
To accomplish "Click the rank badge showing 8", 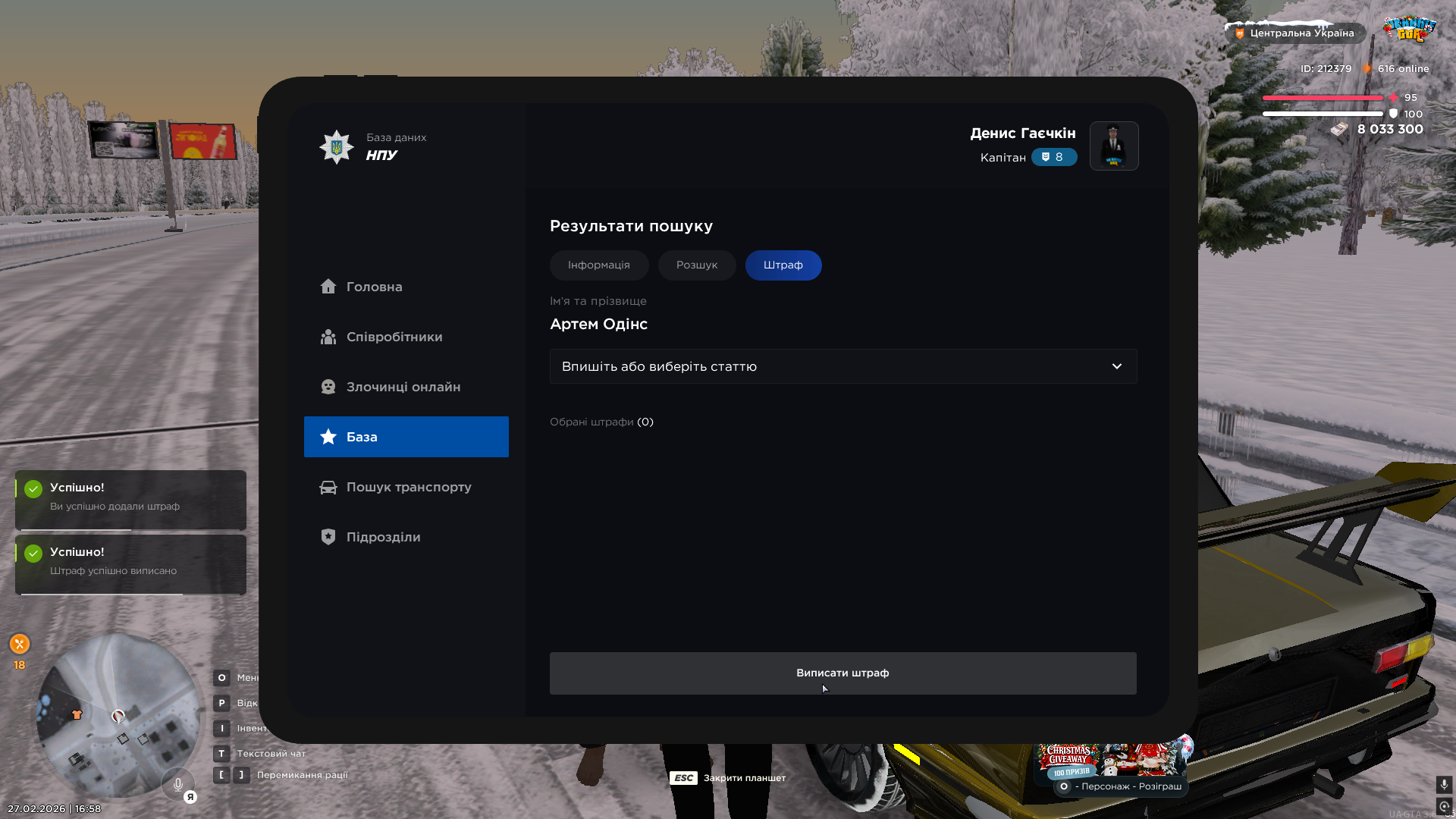I will [1053, 157].
